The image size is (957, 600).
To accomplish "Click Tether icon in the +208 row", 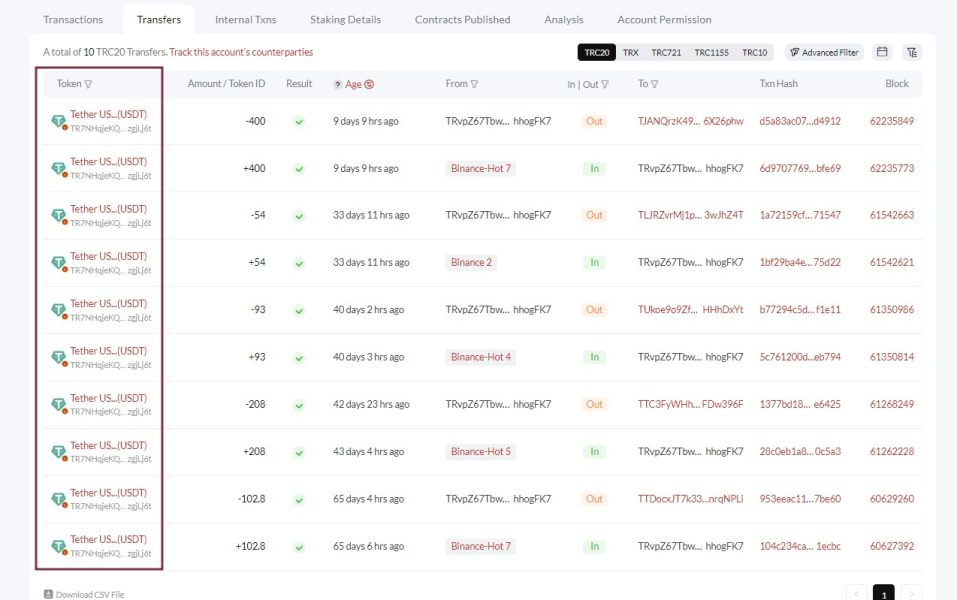I will tap(59, 452).
